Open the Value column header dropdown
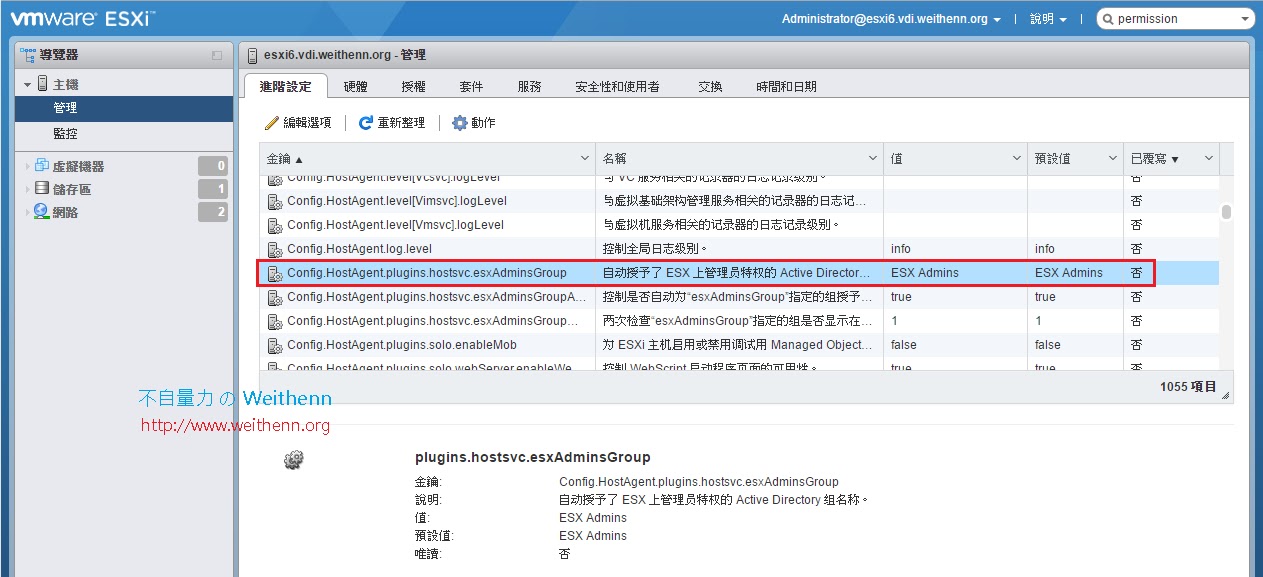Screen dimensions: 1263x577 (1017, 158)
